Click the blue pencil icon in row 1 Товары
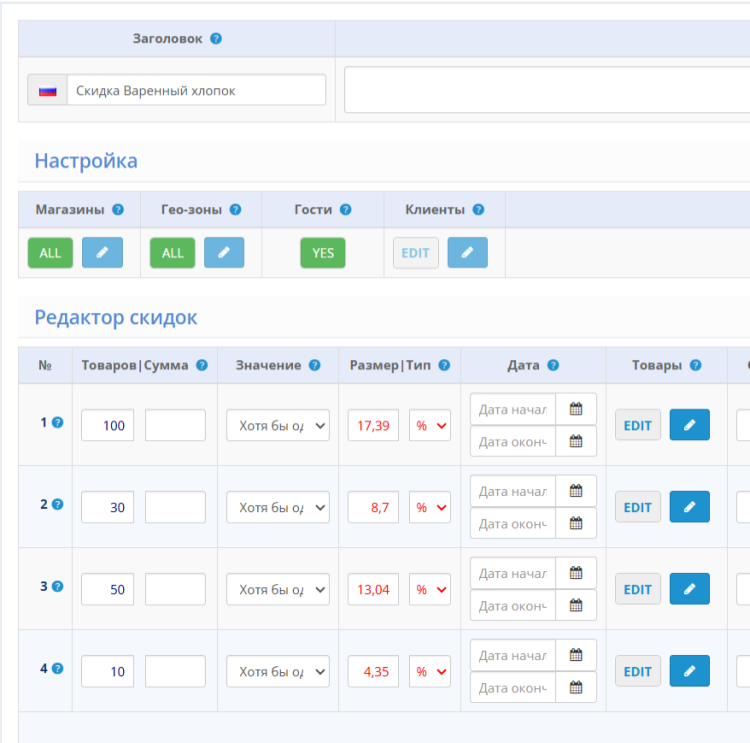The image size is (750, 743). coord(689,425)
